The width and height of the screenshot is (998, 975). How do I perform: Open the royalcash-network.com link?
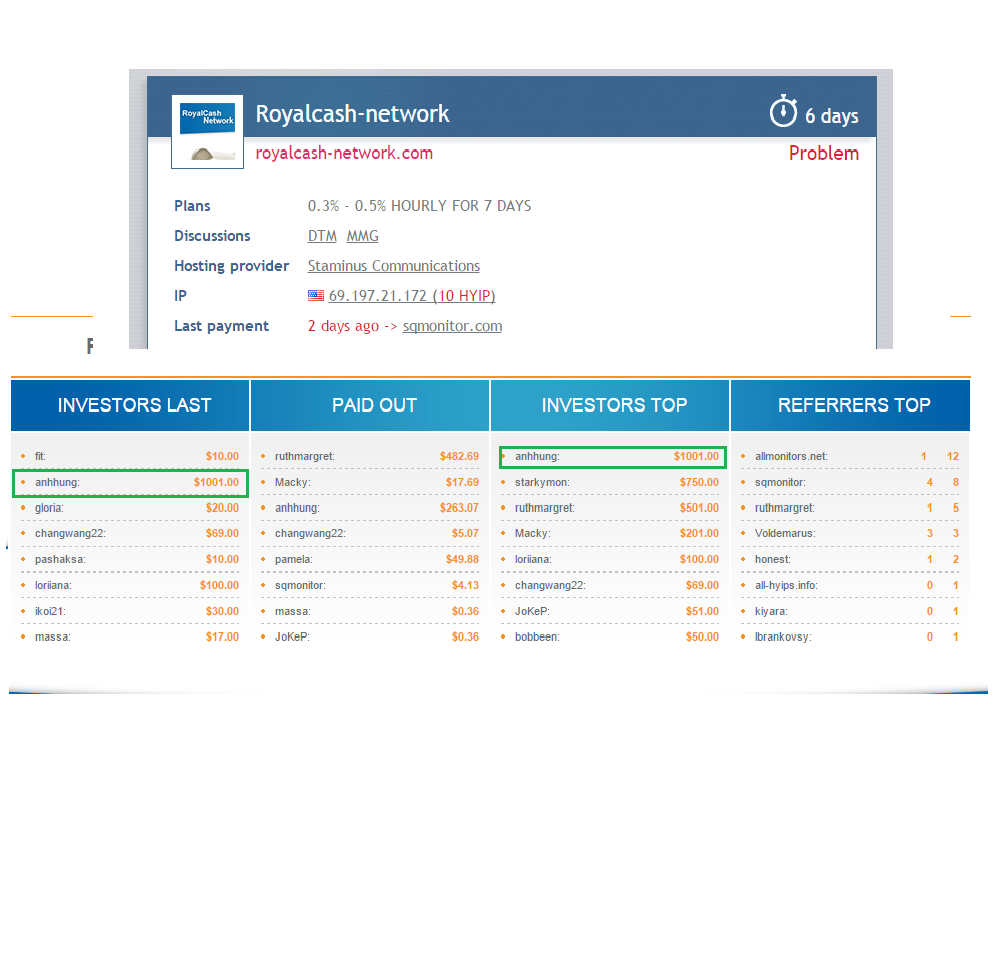point(344,153)
